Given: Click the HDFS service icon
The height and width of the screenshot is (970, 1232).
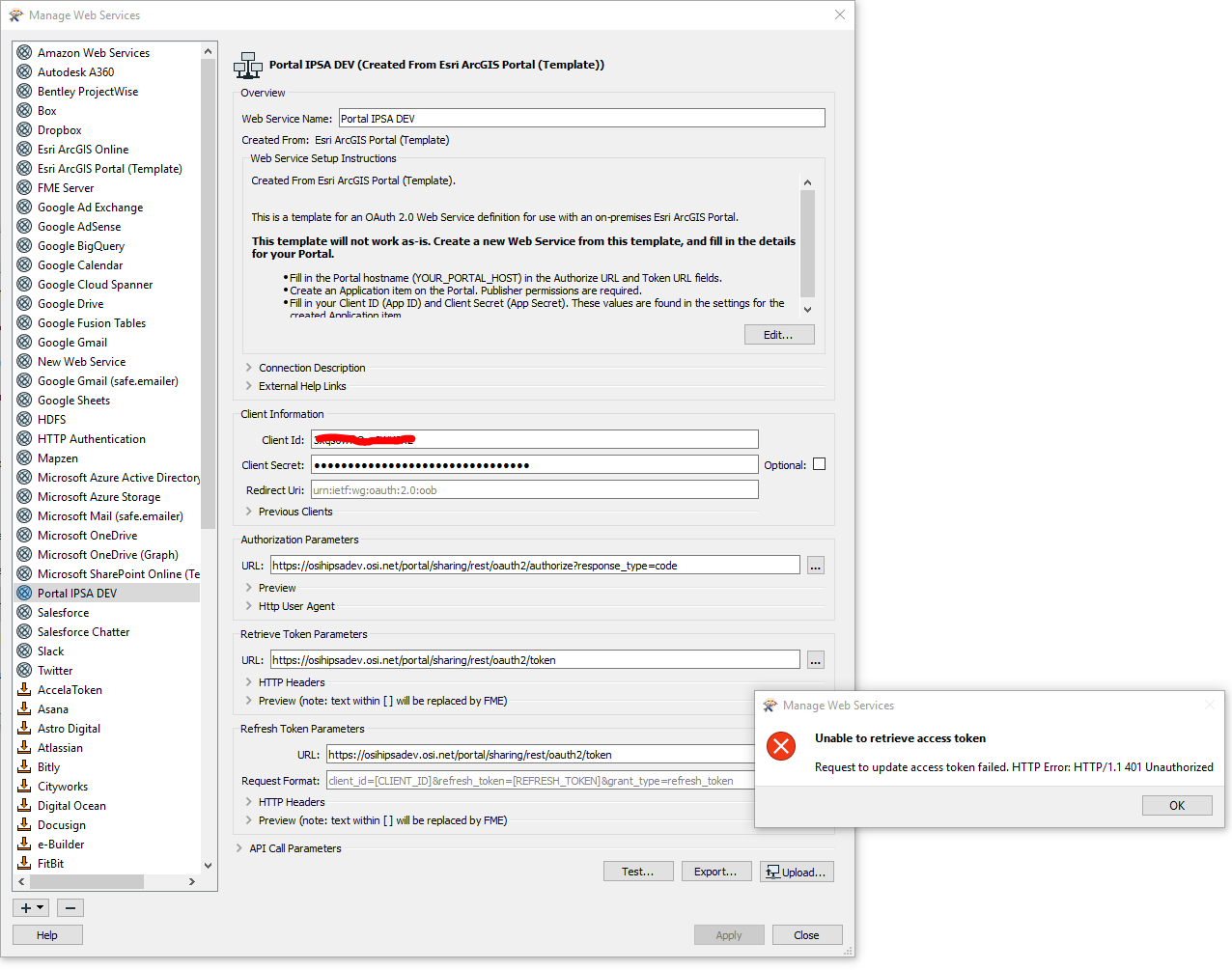Looking at the screenshot, I should coord(24,419).
